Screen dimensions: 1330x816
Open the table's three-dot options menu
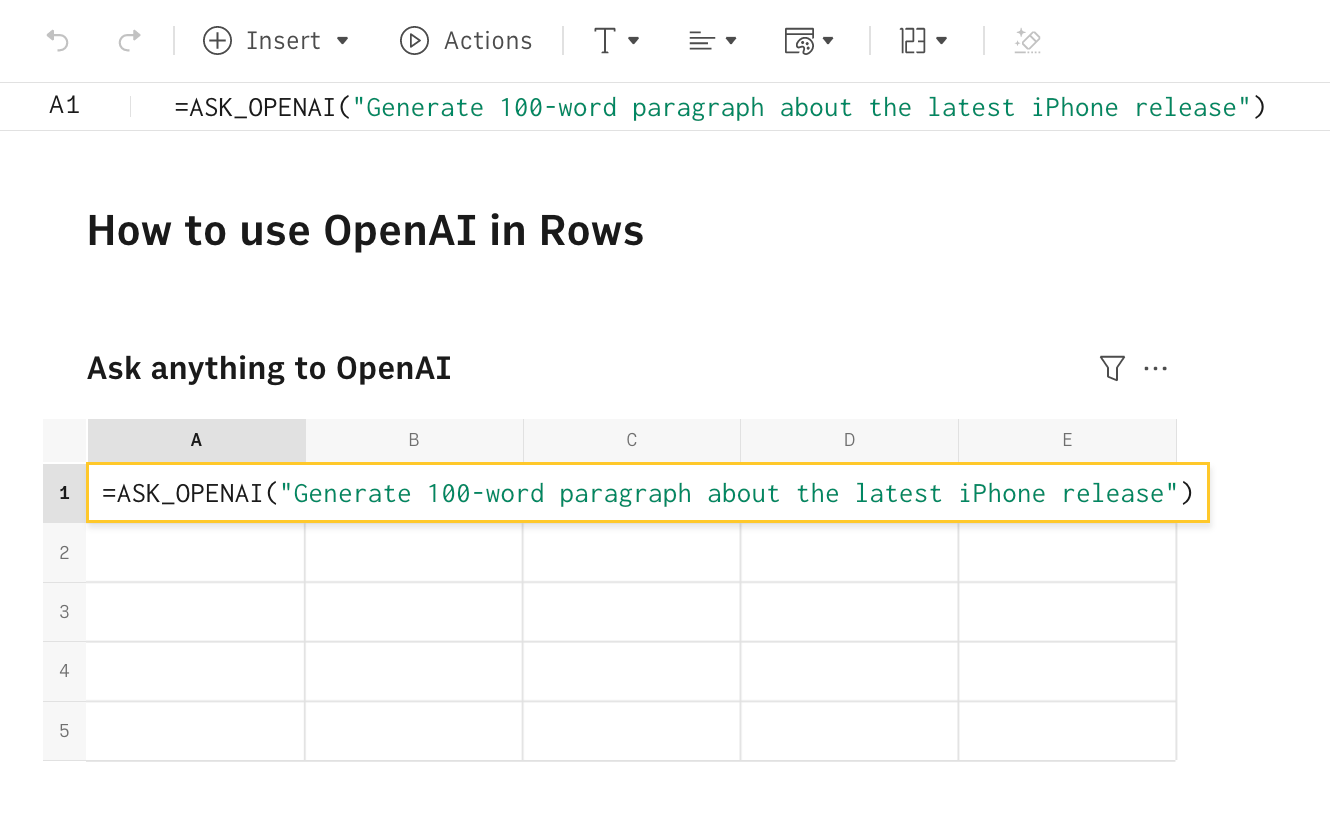click(x=1155, y=368)
